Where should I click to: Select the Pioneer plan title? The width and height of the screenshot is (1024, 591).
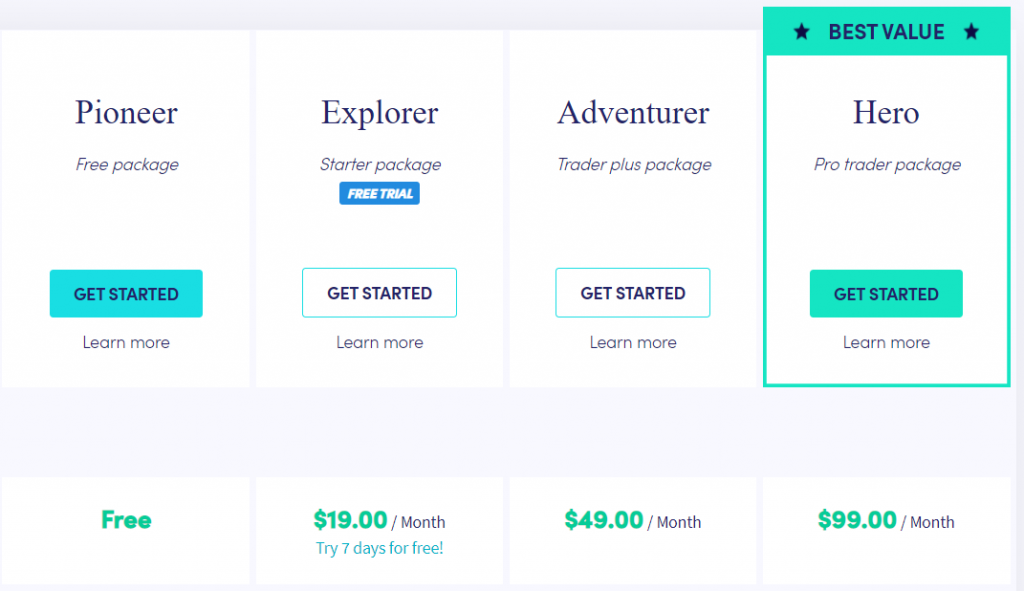coord(126,112)
